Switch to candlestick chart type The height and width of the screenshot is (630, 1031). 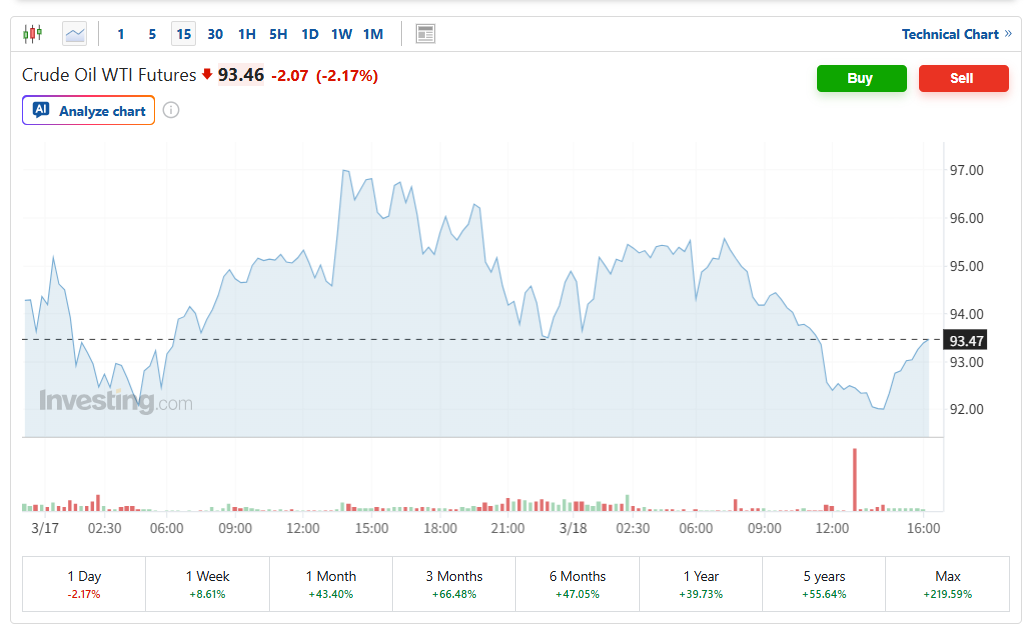pyautogui.click(x=32, y=34)
